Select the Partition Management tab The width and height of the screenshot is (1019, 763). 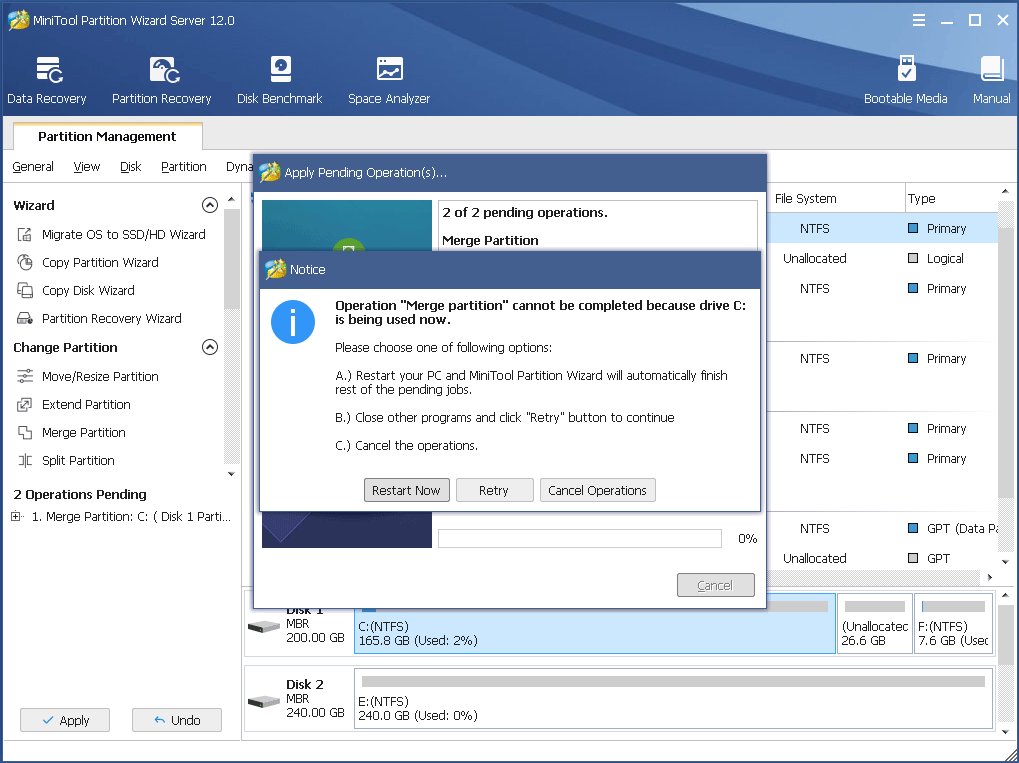click(107, 136)
